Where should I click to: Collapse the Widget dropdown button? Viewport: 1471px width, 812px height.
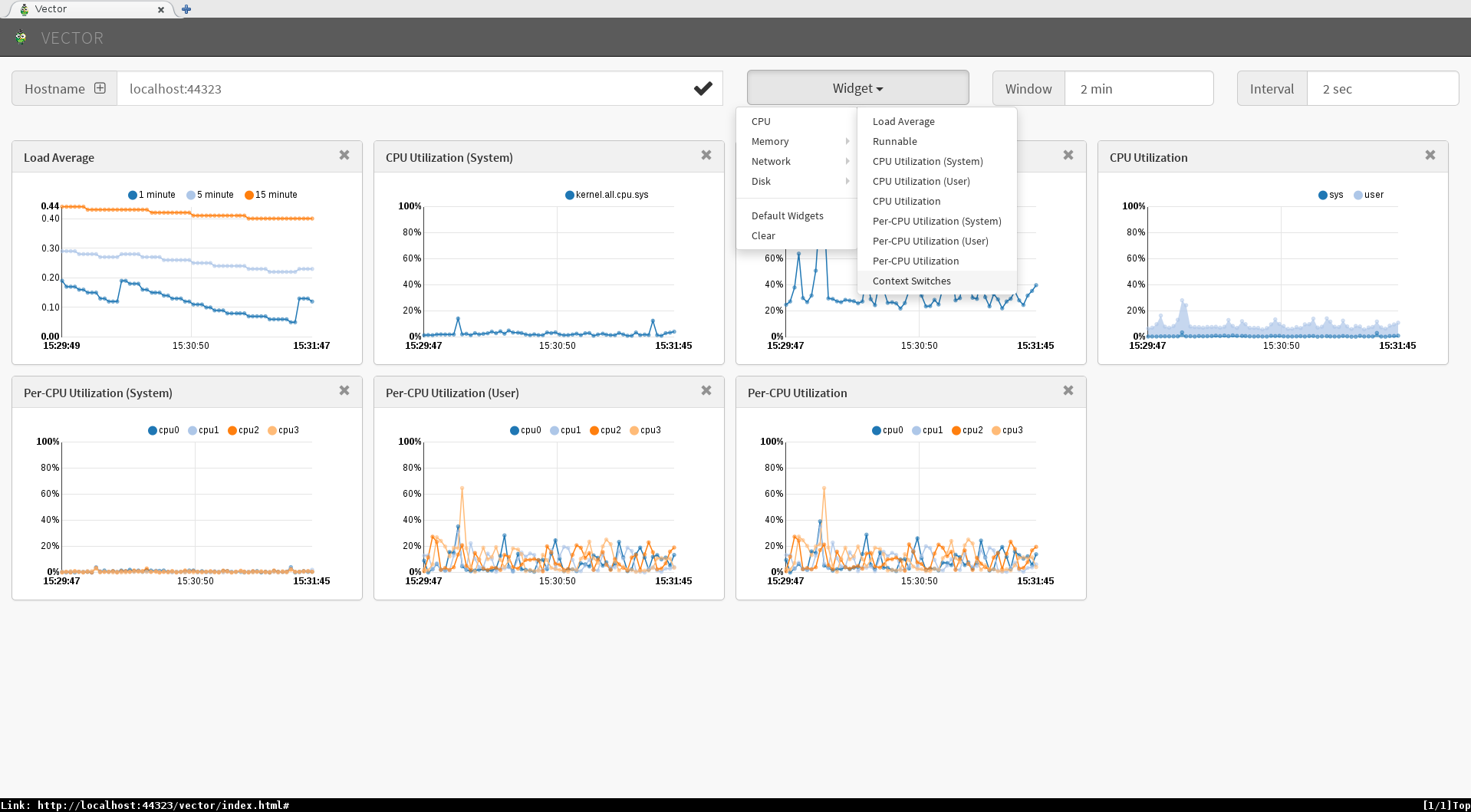pos(857,88)
